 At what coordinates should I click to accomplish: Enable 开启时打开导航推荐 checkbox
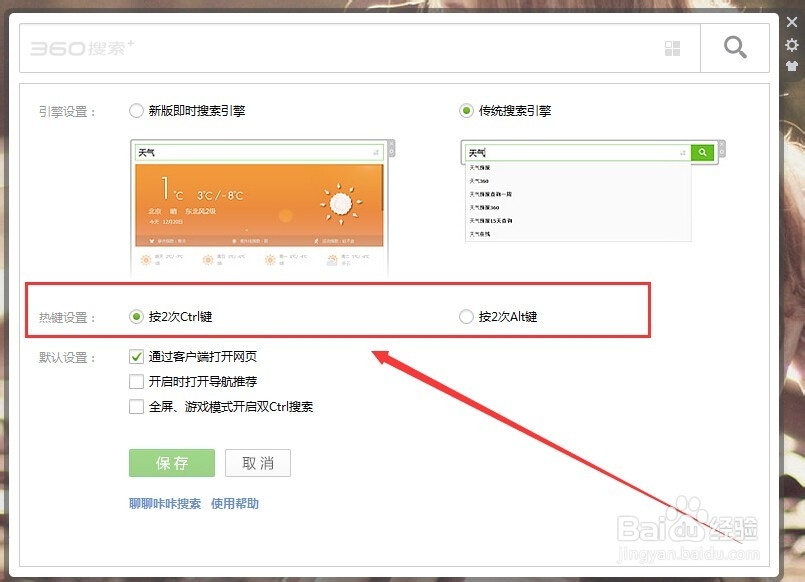click(136, 381)
